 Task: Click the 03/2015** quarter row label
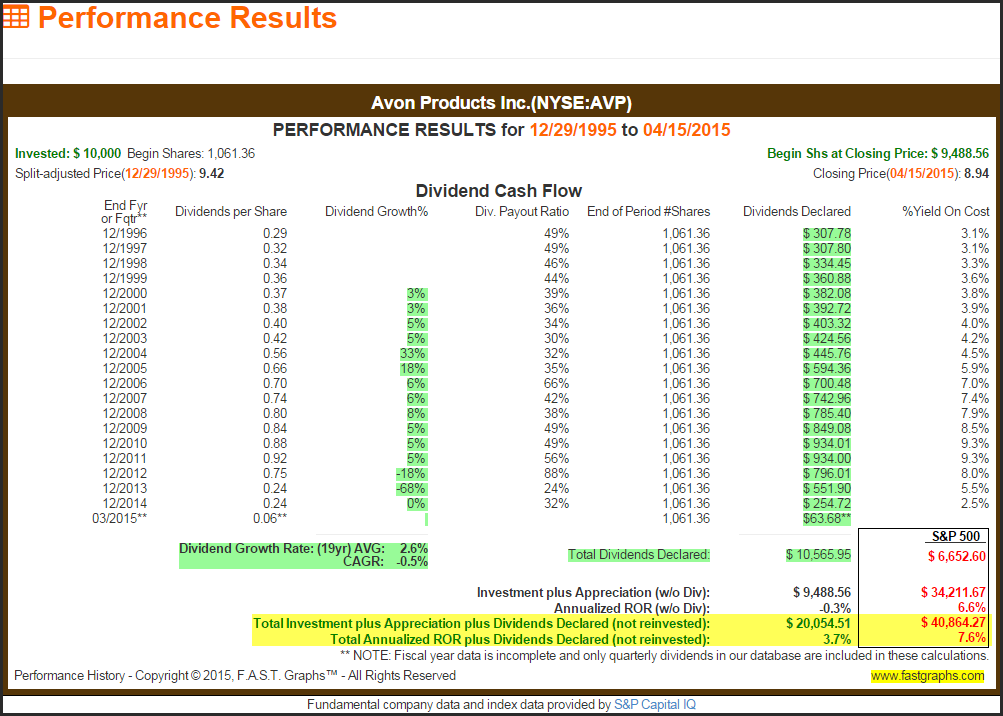124,518
